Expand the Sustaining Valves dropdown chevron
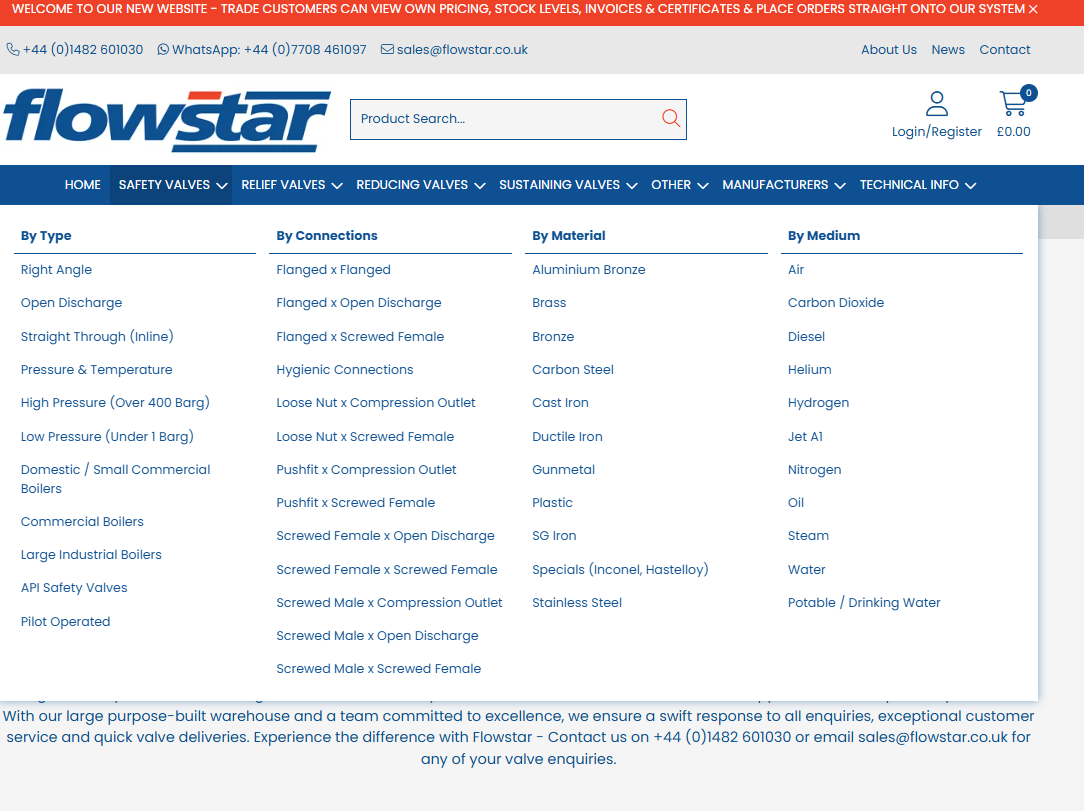 (x=631, y=185)
